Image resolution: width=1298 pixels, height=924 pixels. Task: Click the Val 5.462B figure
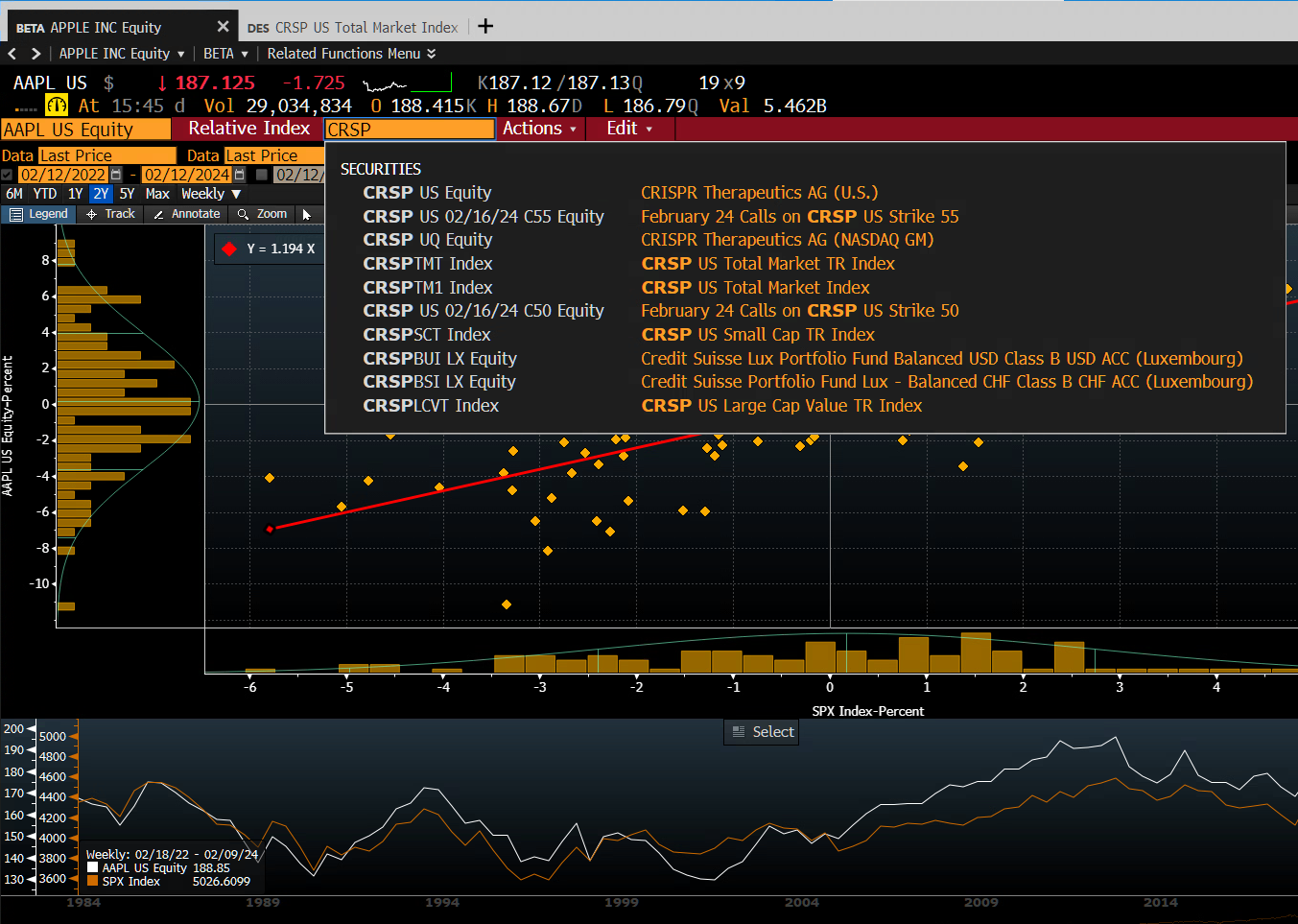772,106
